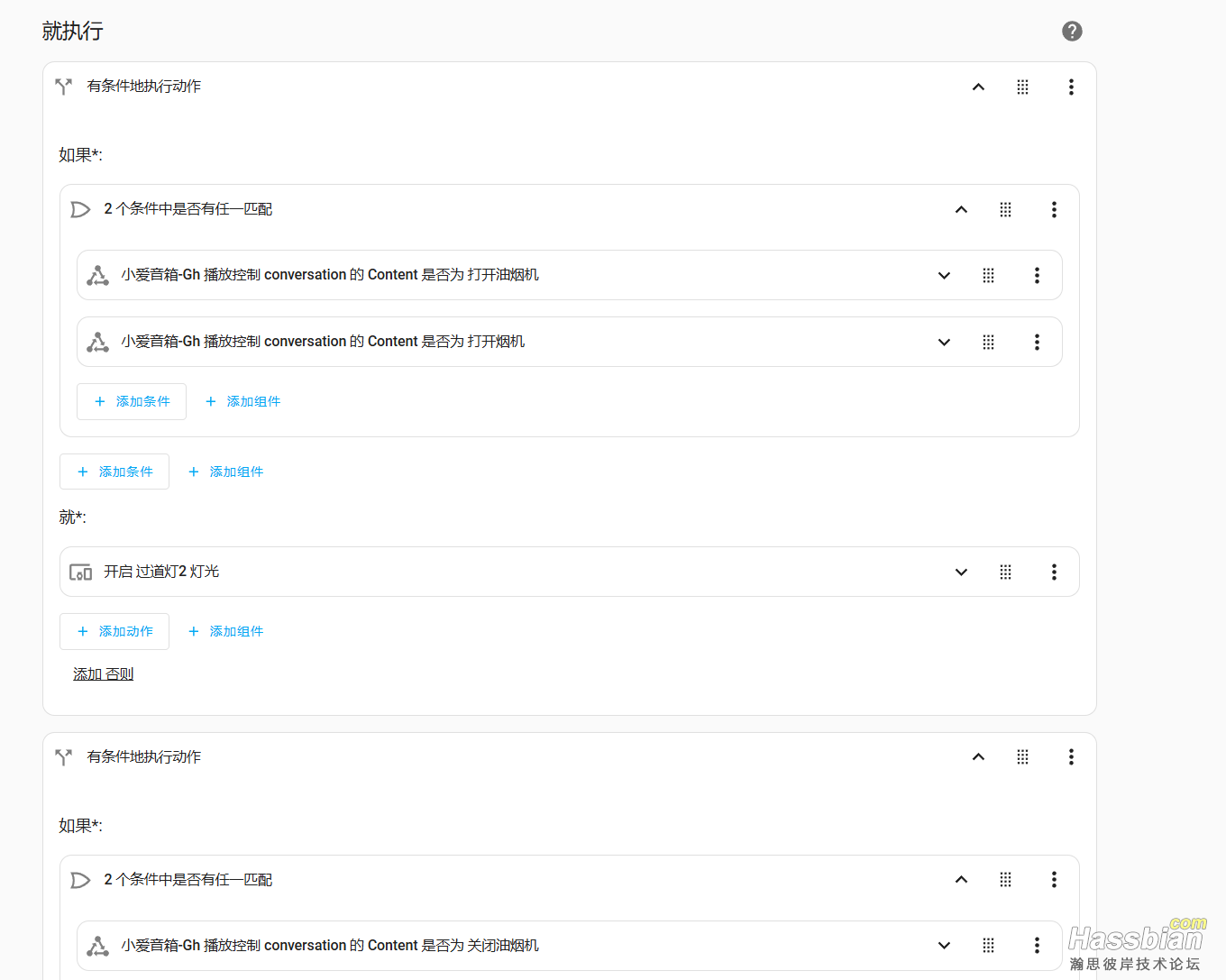Click the second 有条件地执行动作 title text
The width and height of the screenshot is (1226, 980).
[x=144, y=757]
